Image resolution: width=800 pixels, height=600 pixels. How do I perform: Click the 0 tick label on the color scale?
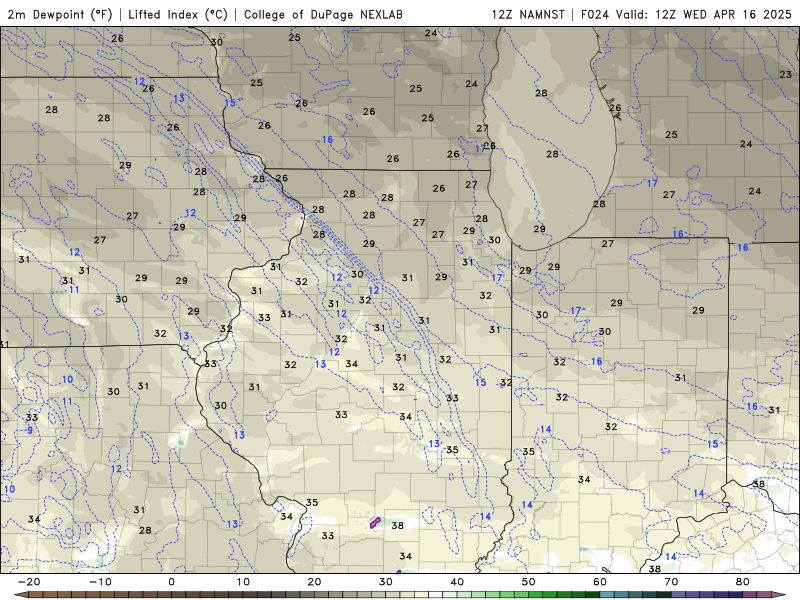coord(171,582)
